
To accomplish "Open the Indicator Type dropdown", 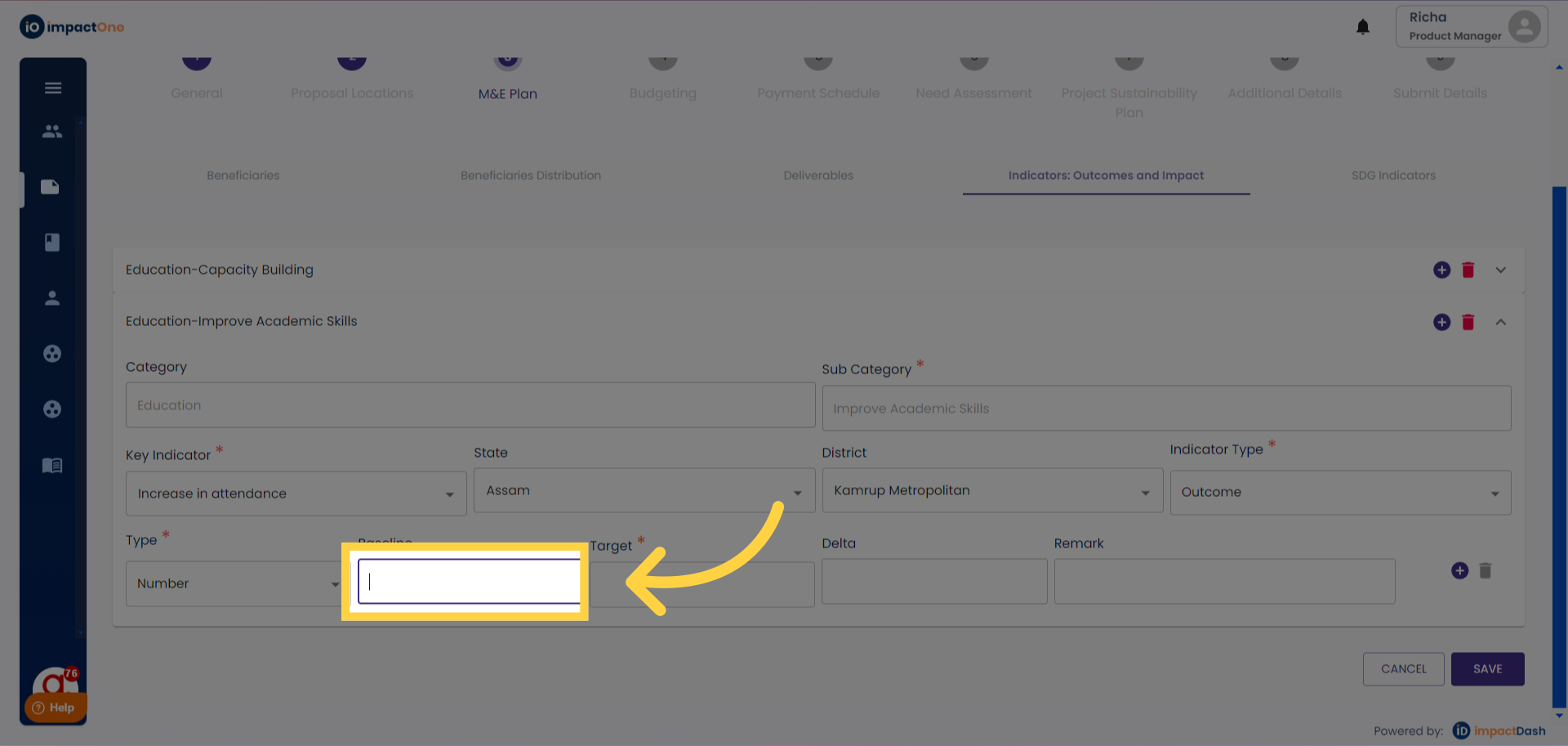I will [1339, 492].
